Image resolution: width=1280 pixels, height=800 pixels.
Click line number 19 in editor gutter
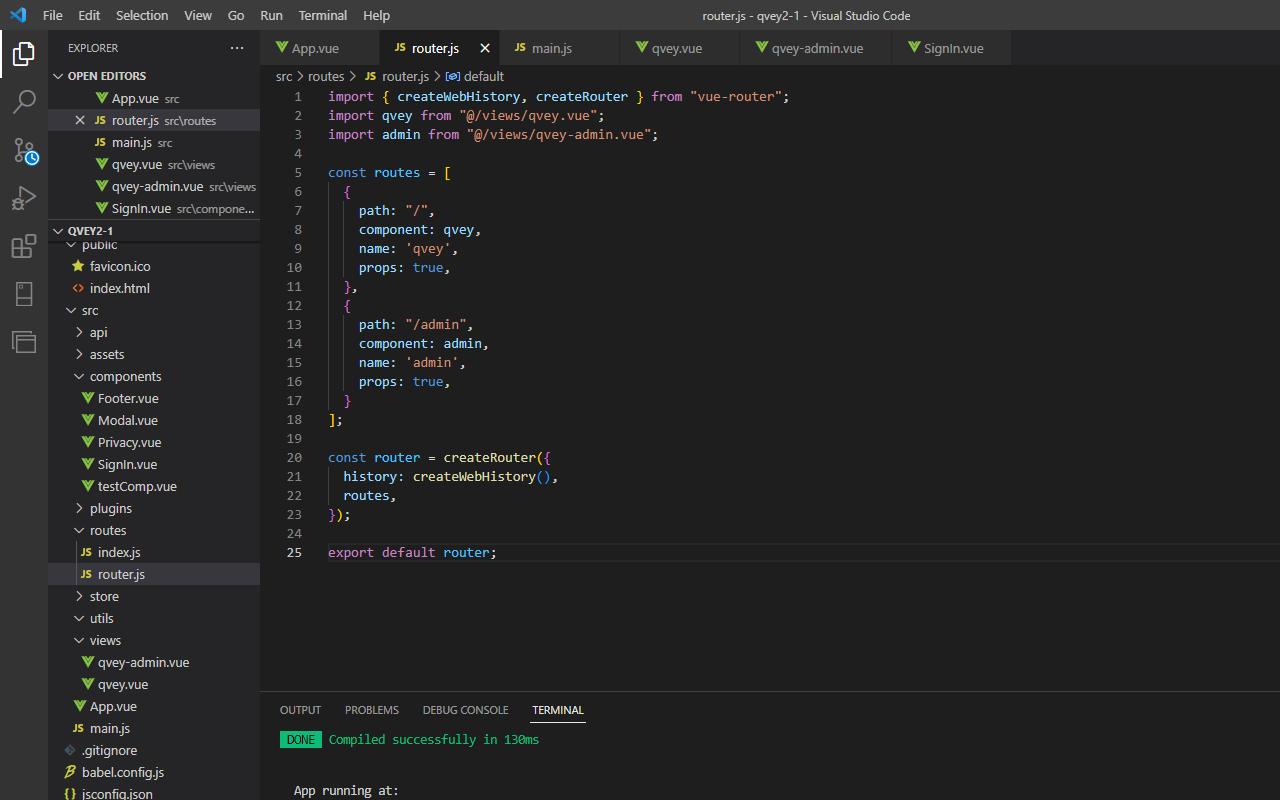tap(294, 438)
